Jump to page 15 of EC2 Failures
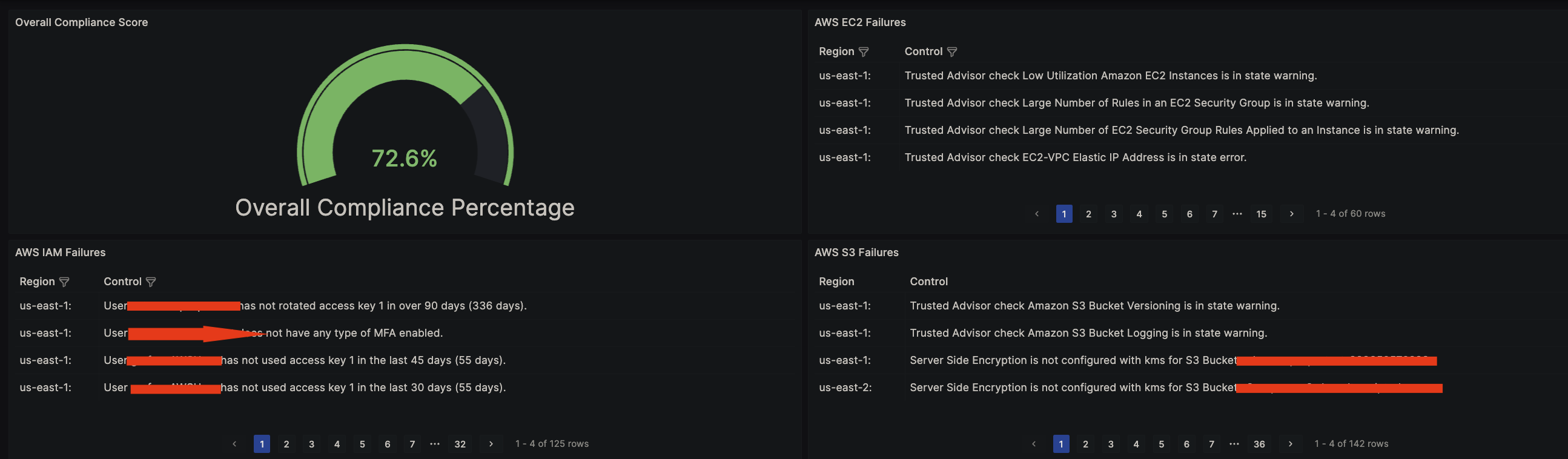The image size is (1568, 459). 1261,214
